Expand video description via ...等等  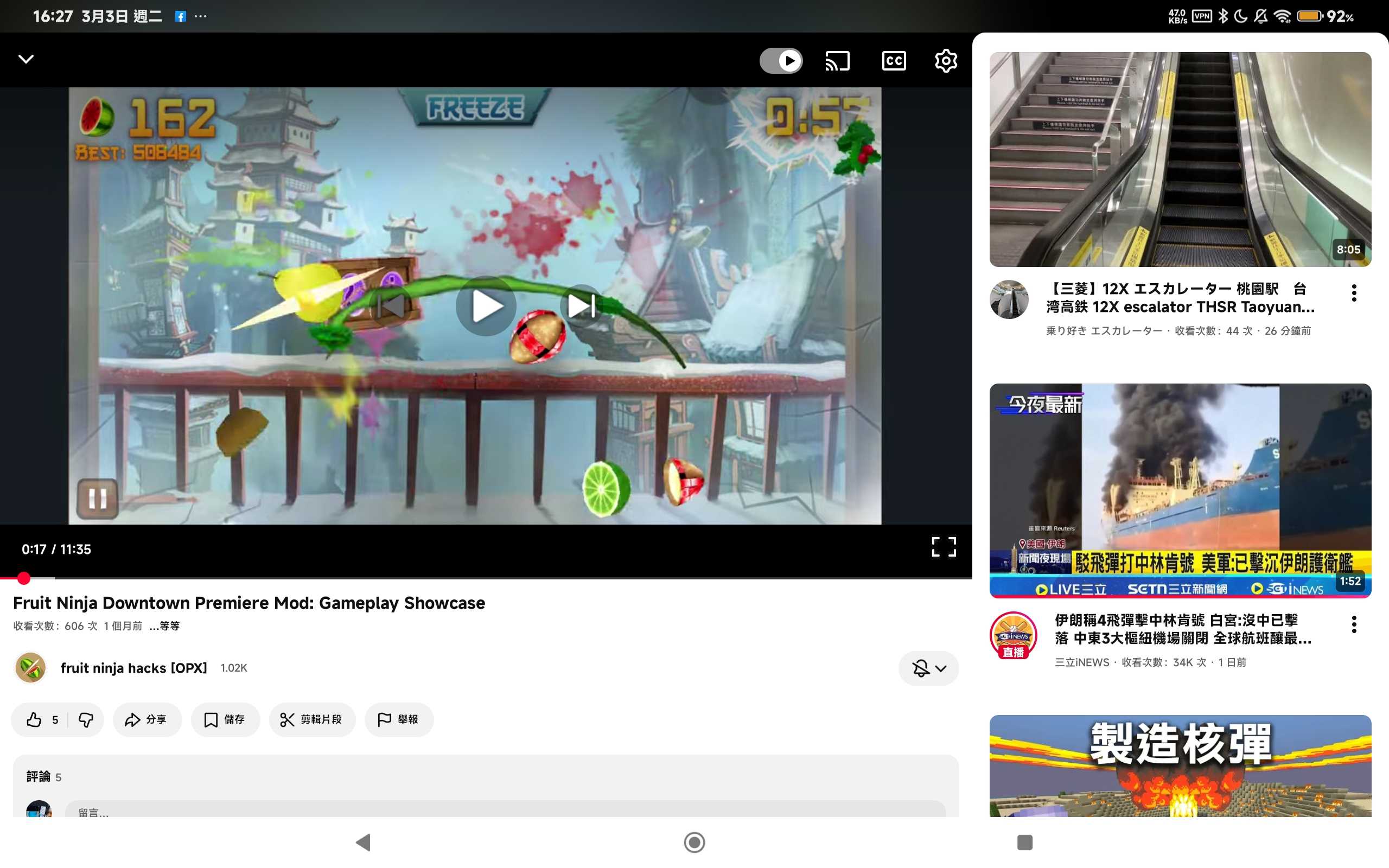coord(164,626)
